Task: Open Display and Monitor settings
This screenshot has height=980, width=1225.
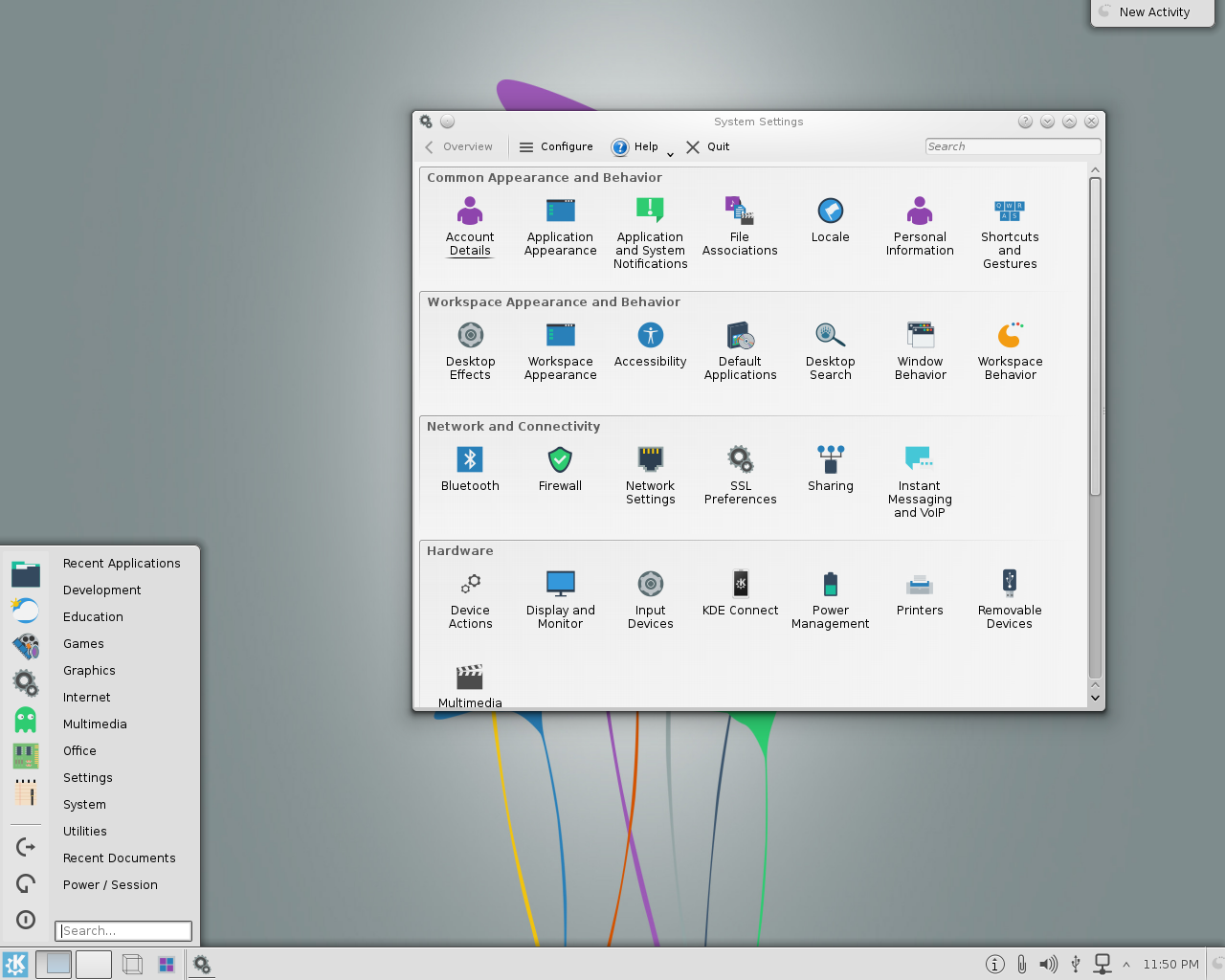Action: (560, 600)
